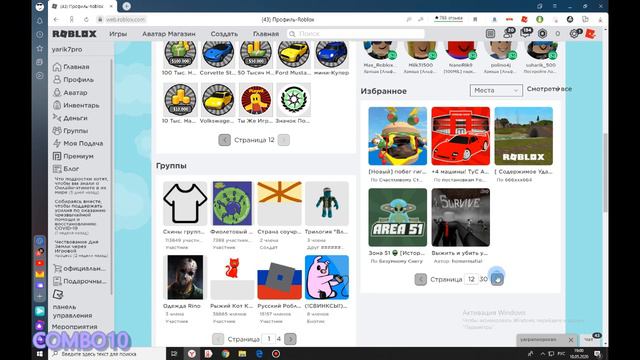Screen dimensions: 640x360
Task: Open the Игры menu item
Action: pyautogui.click(x=118, y=34)
